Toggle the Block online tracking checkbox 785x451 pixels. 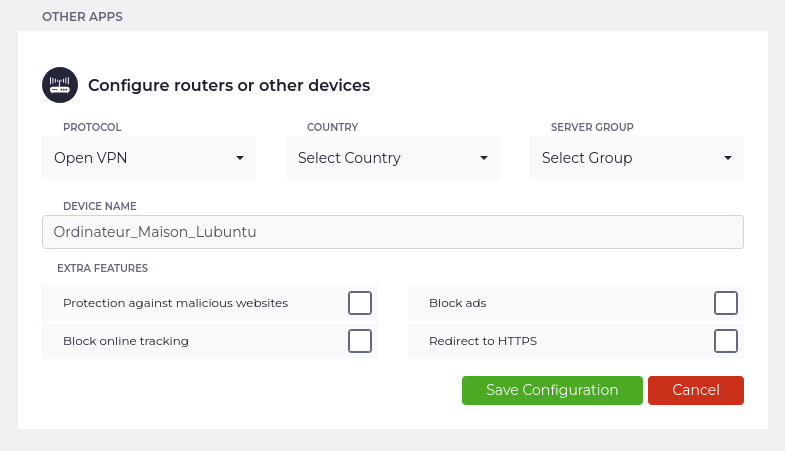[x=360, y=341]
